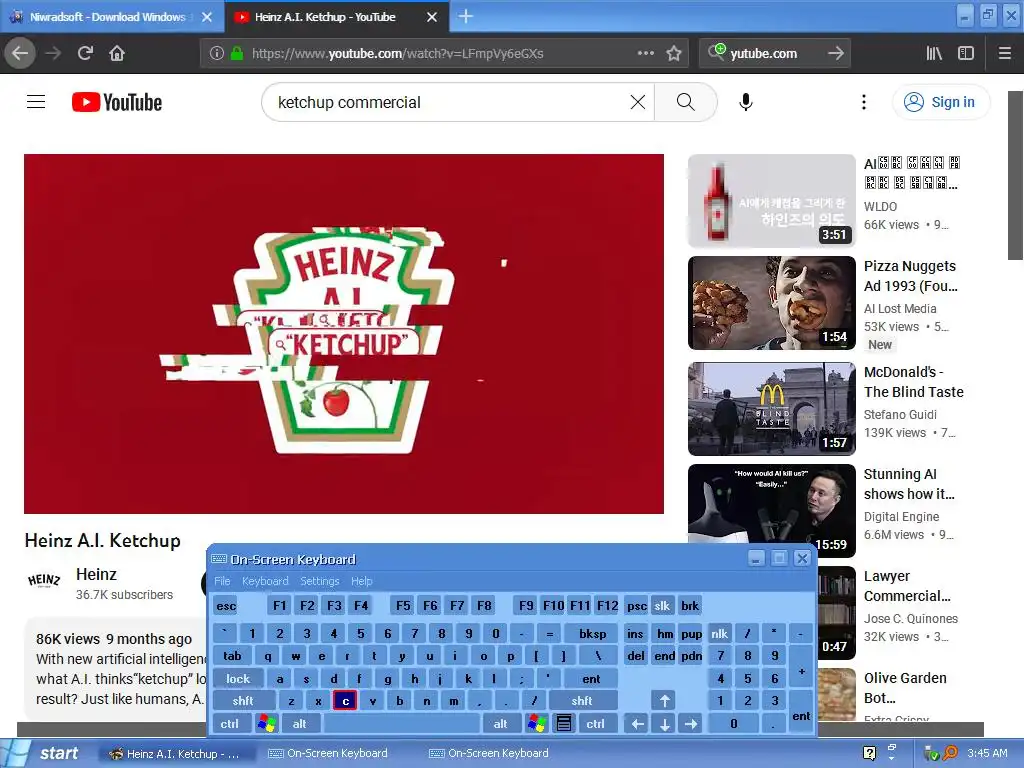
Task: Open the McDonald's Blind Taste 1:57 thumbnail
Action: 772,409
